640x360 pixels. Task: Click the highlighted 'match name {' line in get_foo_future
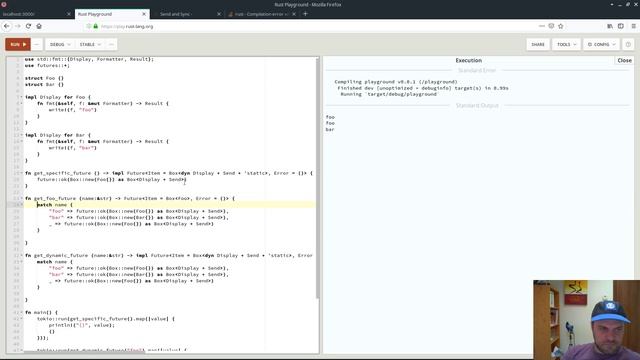169,205
